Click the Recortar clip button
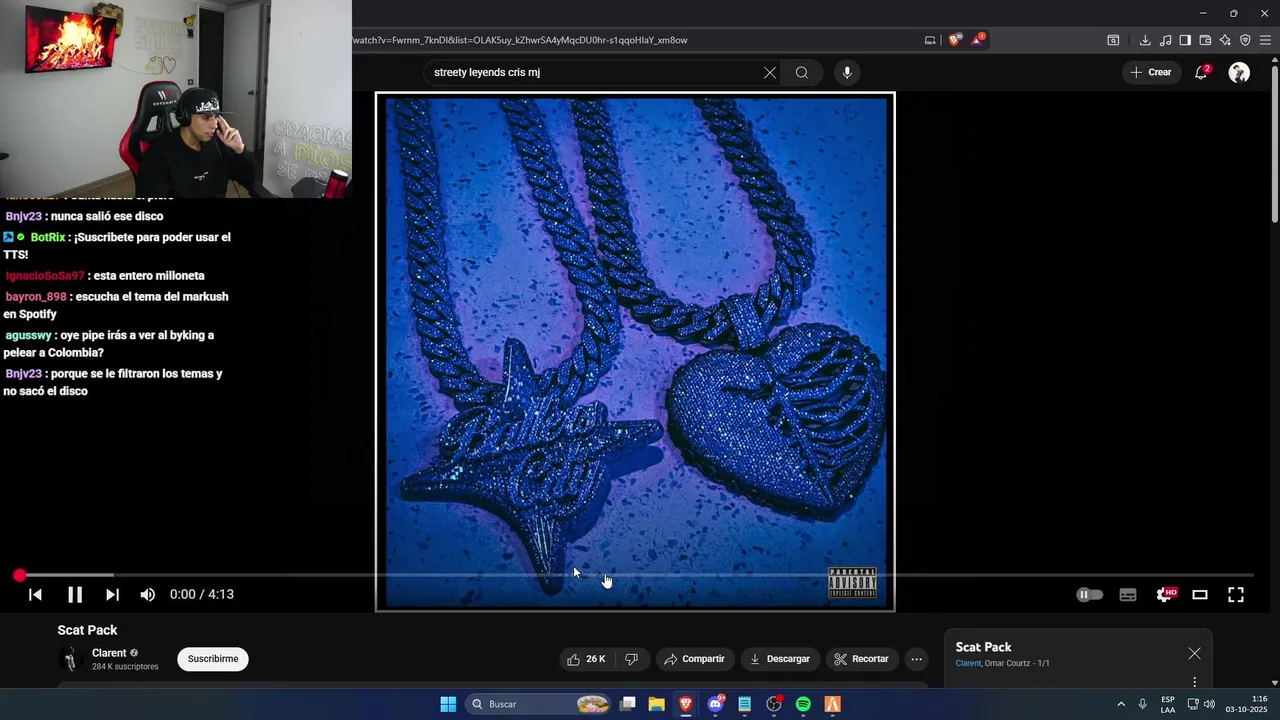Image resolution: width=1280 pixels, height=720 pixels. tap(861, 659)
